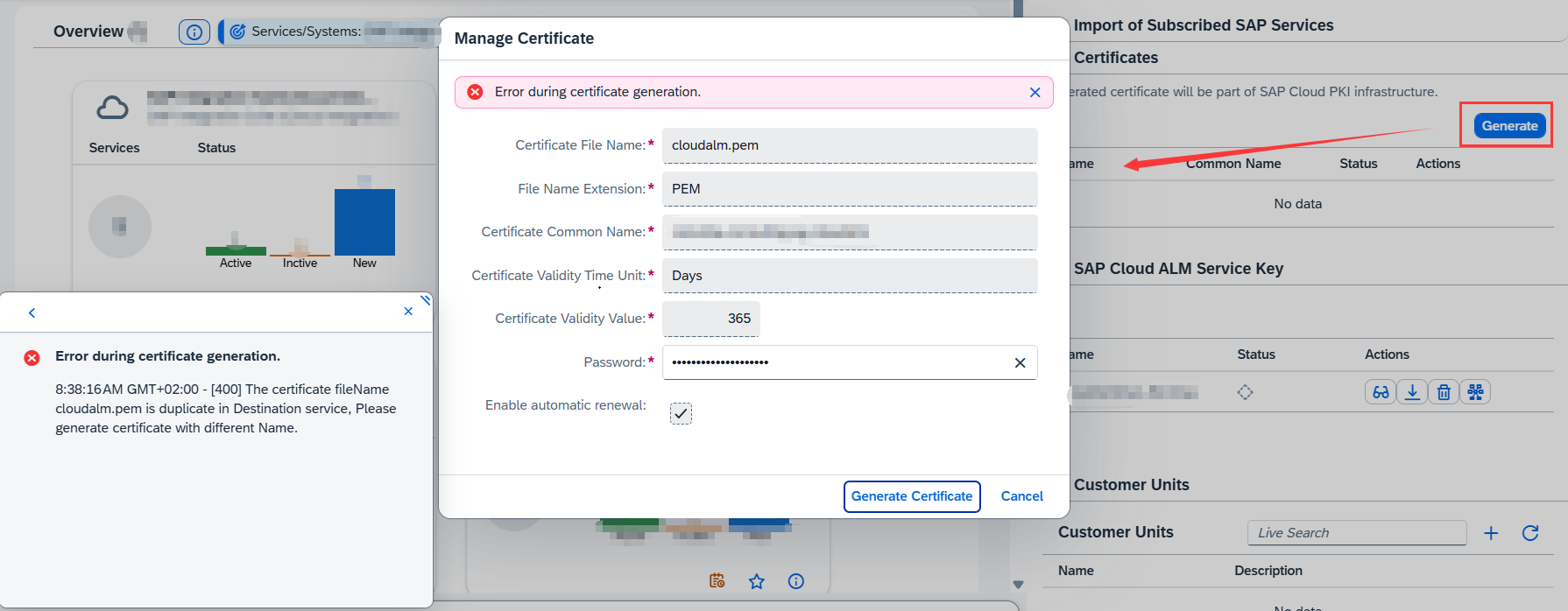
Task: Download the SAP Cloud ALM service key
Action: tap(1412, 392)
